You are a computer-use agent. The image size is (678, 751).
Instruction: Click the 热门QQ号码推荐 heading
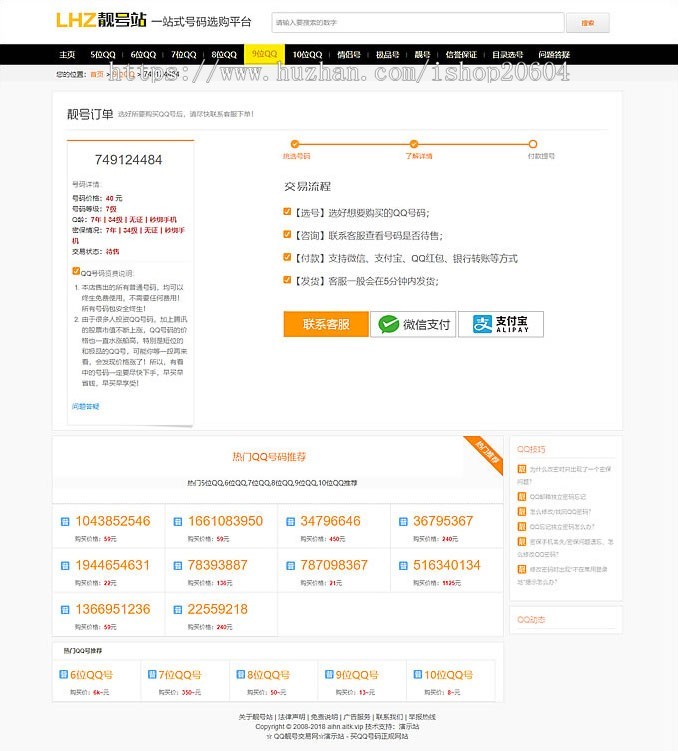pyautogui.click(x=269, y=457)
